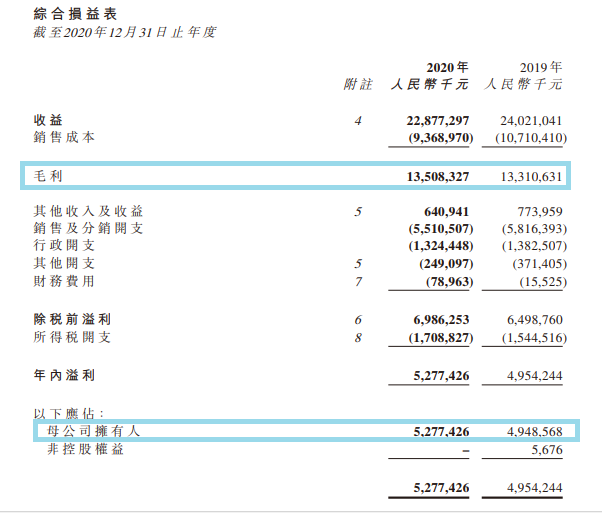Click 年內溢利 value 4,954,244
Image resolution: width=602 pixels, height=513 pixels.
[534, 376]
